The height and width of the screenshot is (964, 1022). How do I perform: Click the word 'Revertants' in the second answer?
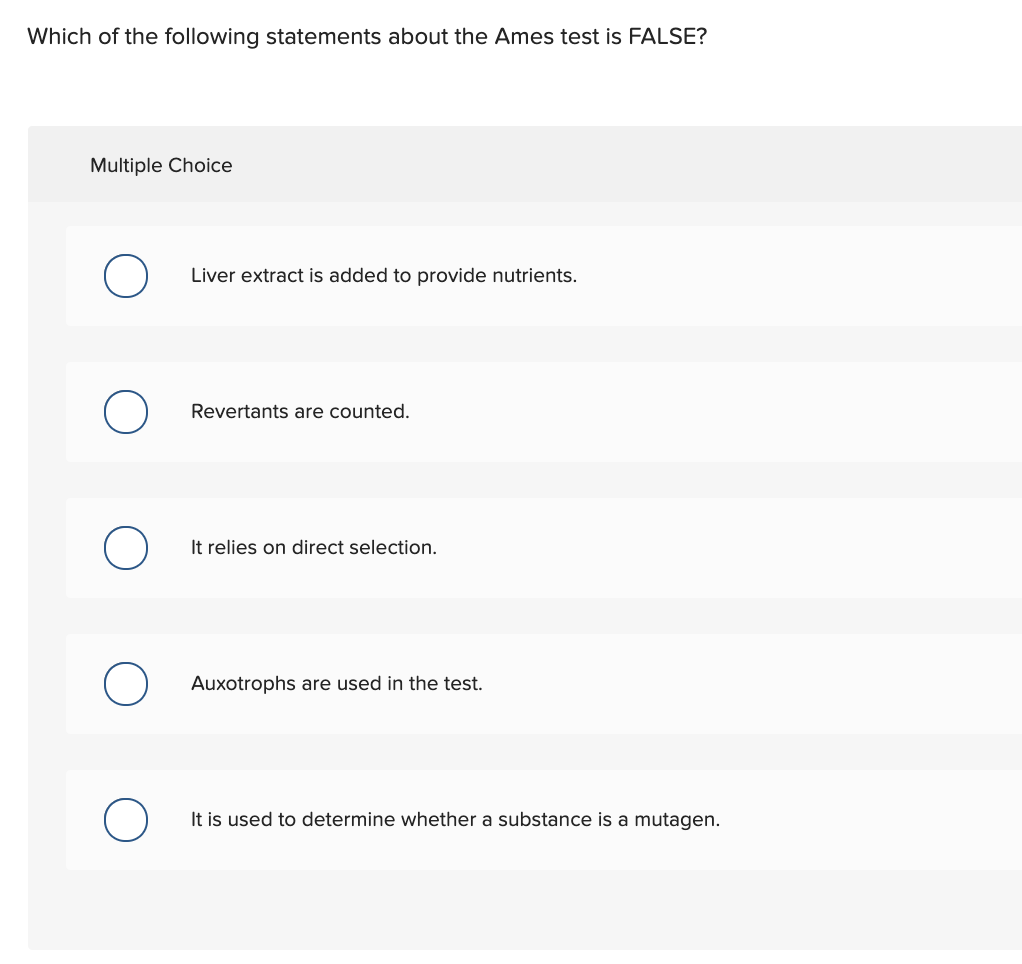tap(239, 412)
